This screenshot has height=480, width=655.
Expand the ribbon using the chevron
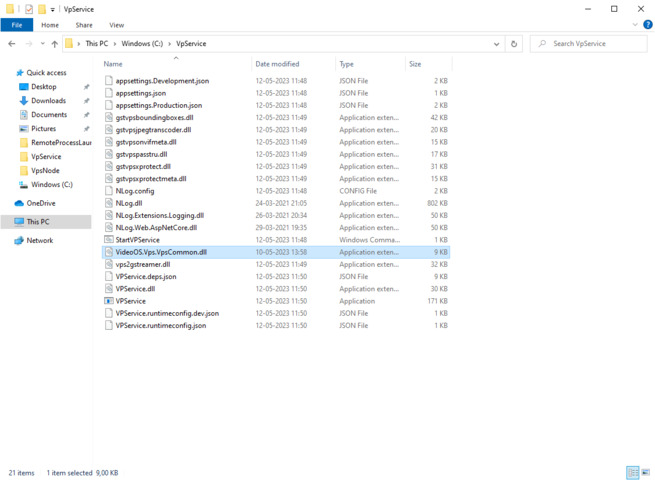[635, 25]
